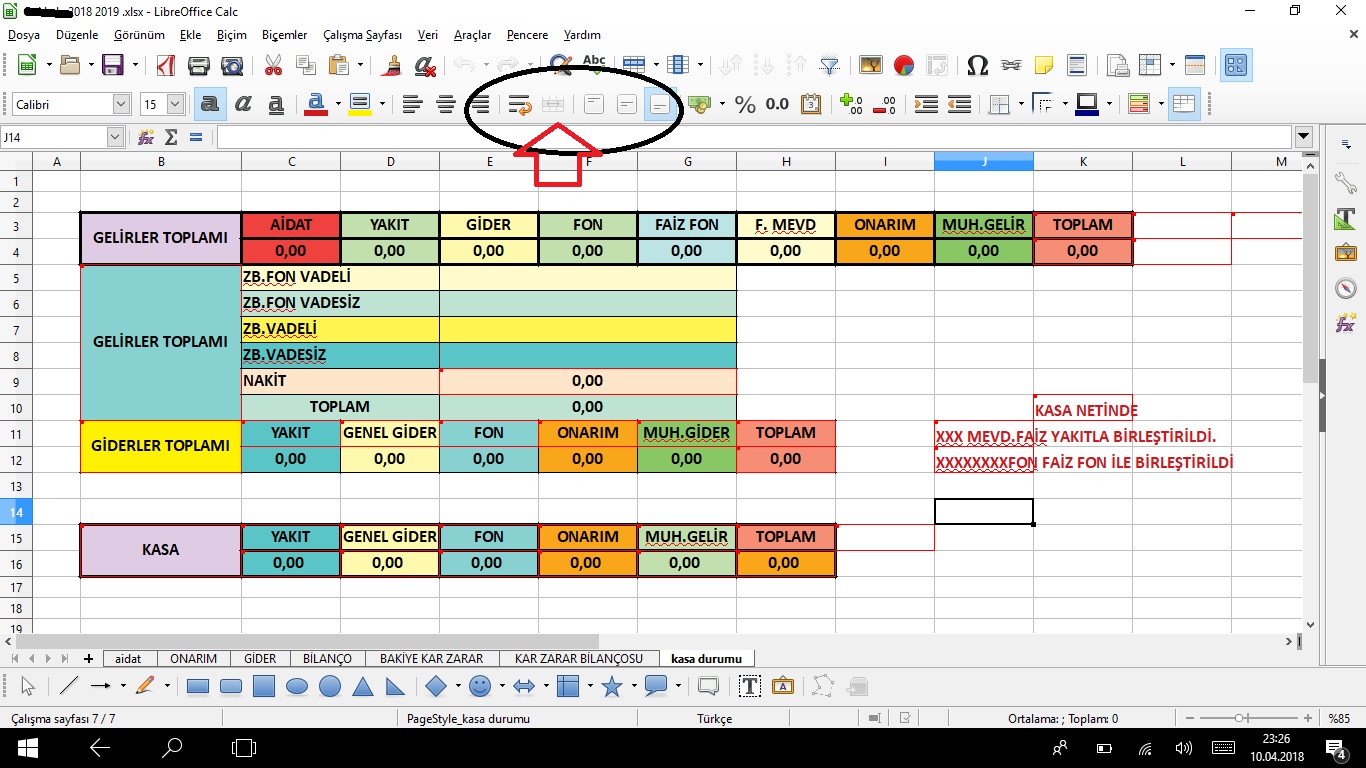Insert hyperlink via chain icon
This screenshot has width=1366, height=768.
(x=1011, y=65)
